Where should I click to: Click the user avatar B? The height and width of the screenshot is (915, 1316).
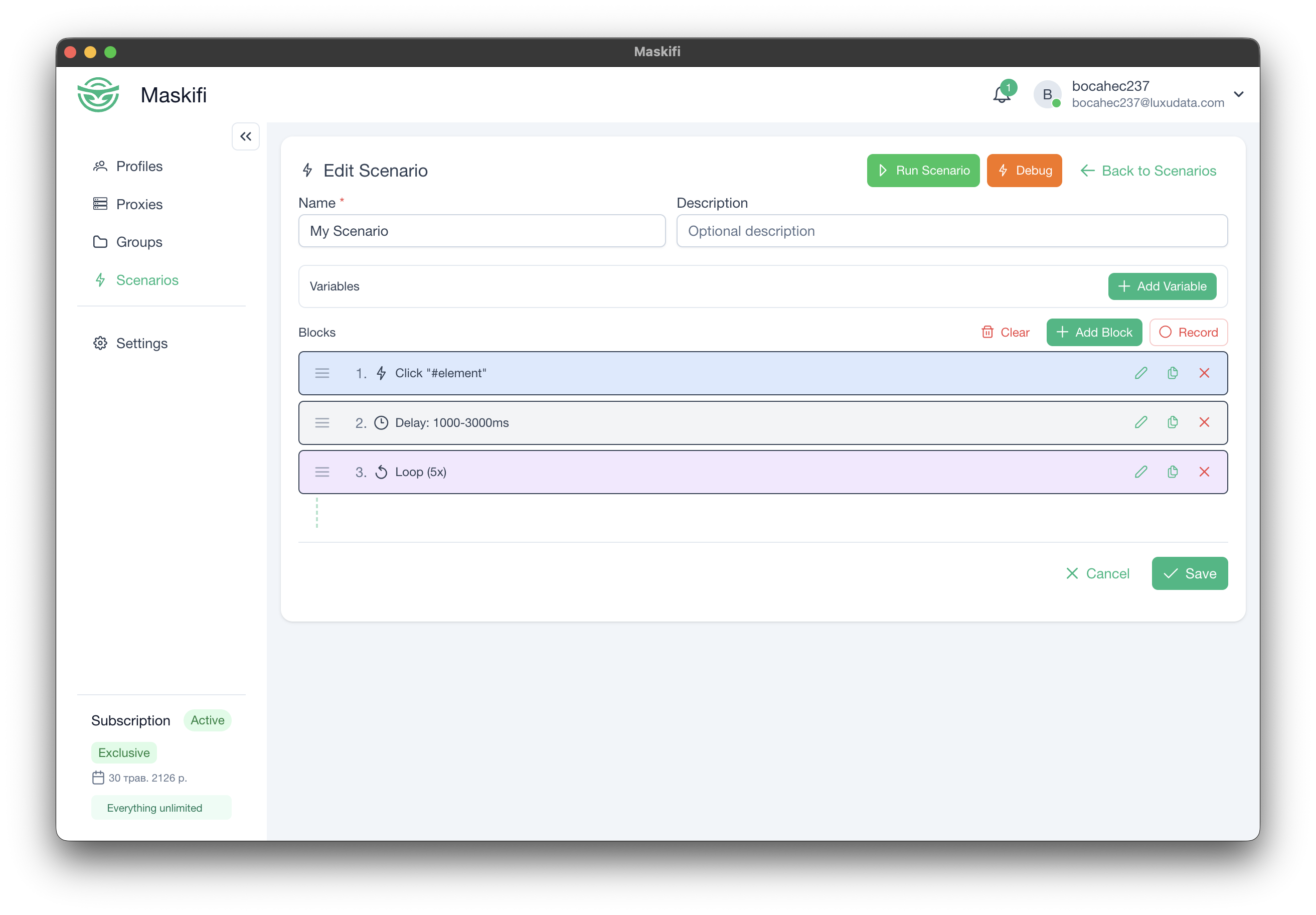point(1047,95)
